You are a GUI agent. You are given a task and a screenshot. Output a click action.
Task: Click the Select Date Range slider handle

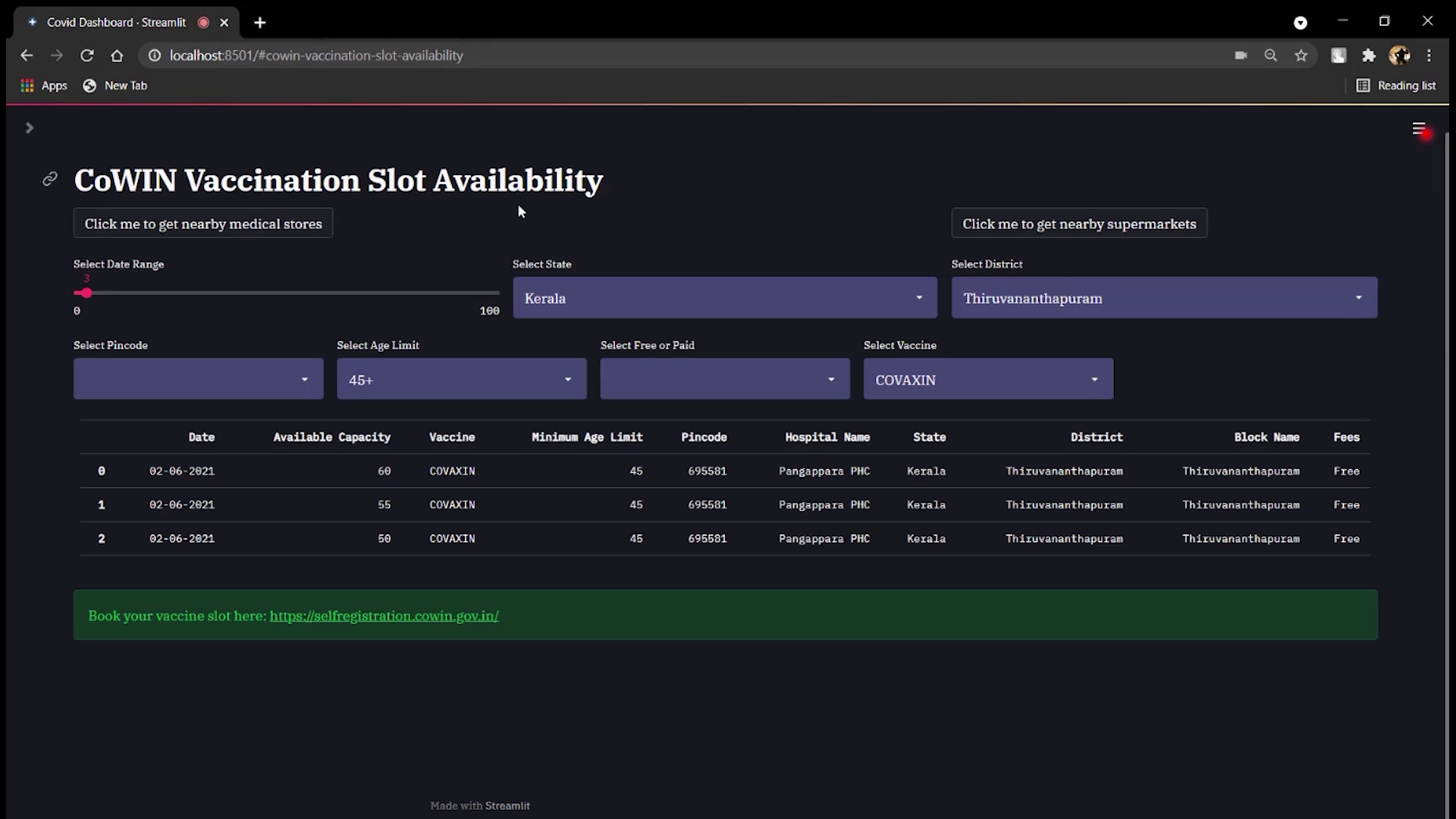[x=86, y=293]
